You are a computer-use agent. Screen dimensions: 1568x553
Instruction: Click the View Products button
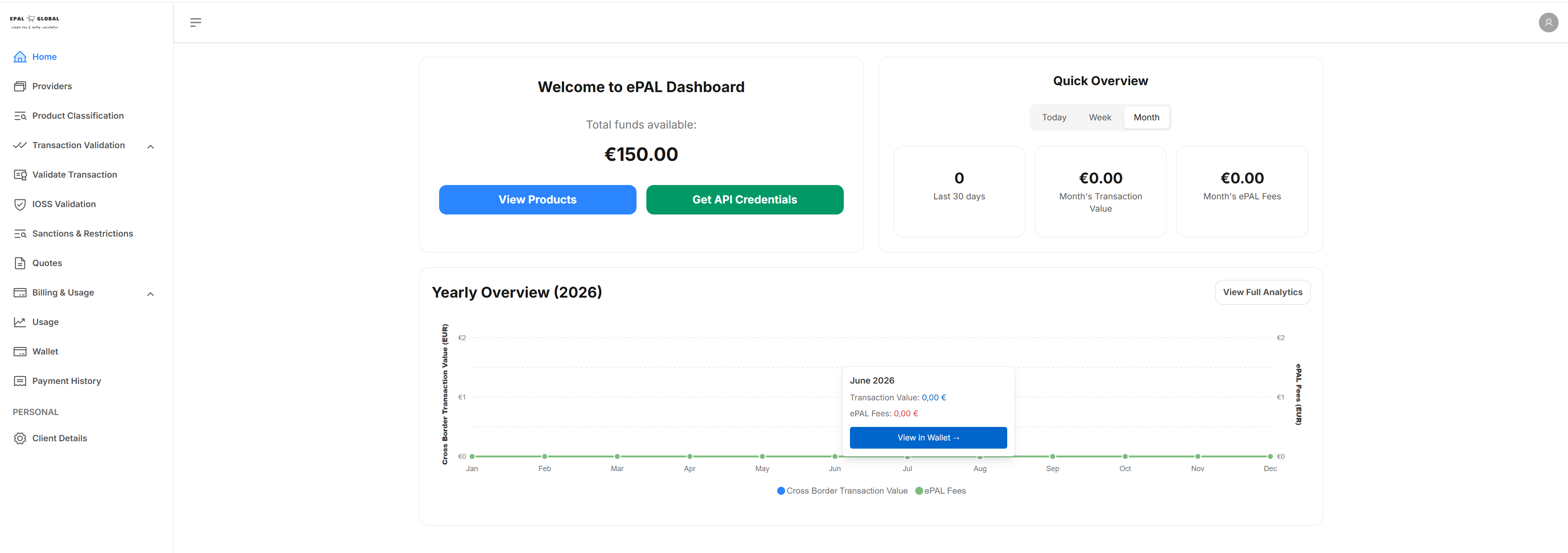pyautogui.click(x=537, y=199)
